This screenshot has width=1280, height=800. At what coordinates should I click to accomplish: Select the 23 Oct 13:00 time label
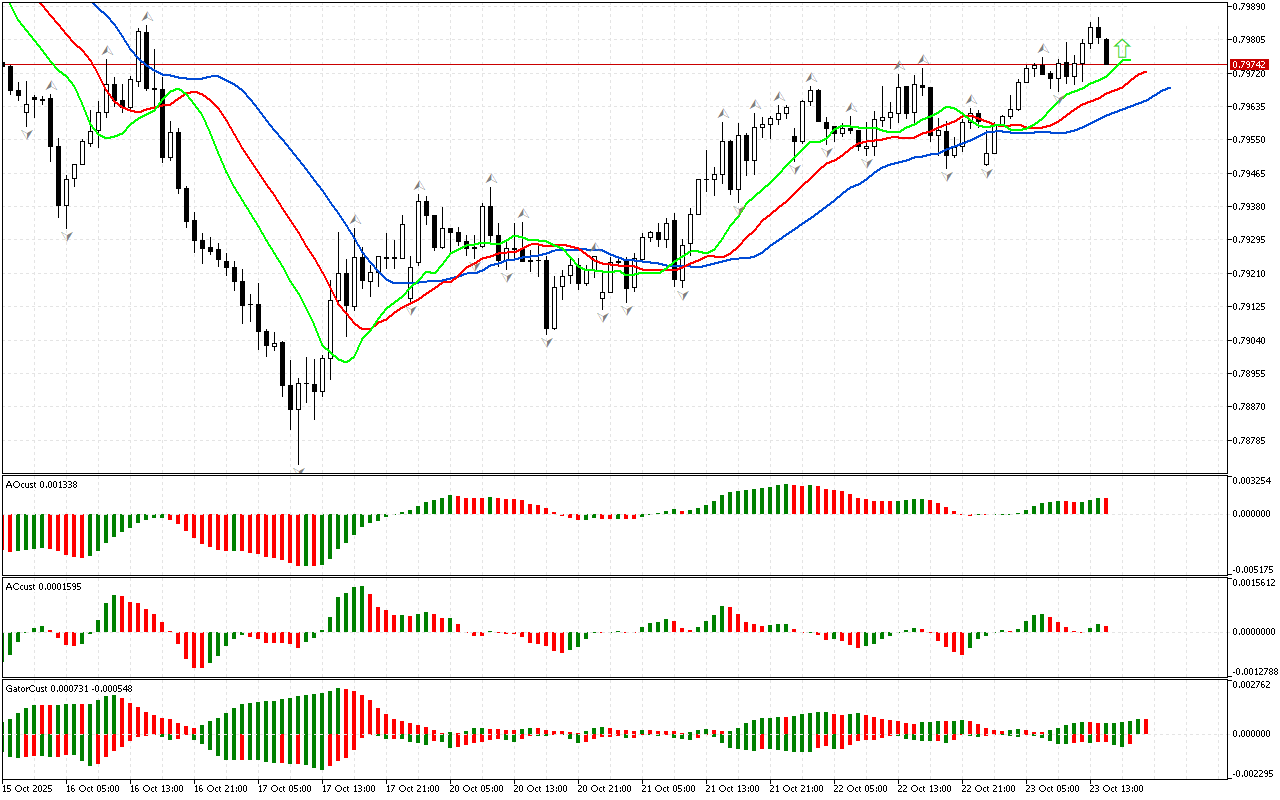pos(1116,788)
